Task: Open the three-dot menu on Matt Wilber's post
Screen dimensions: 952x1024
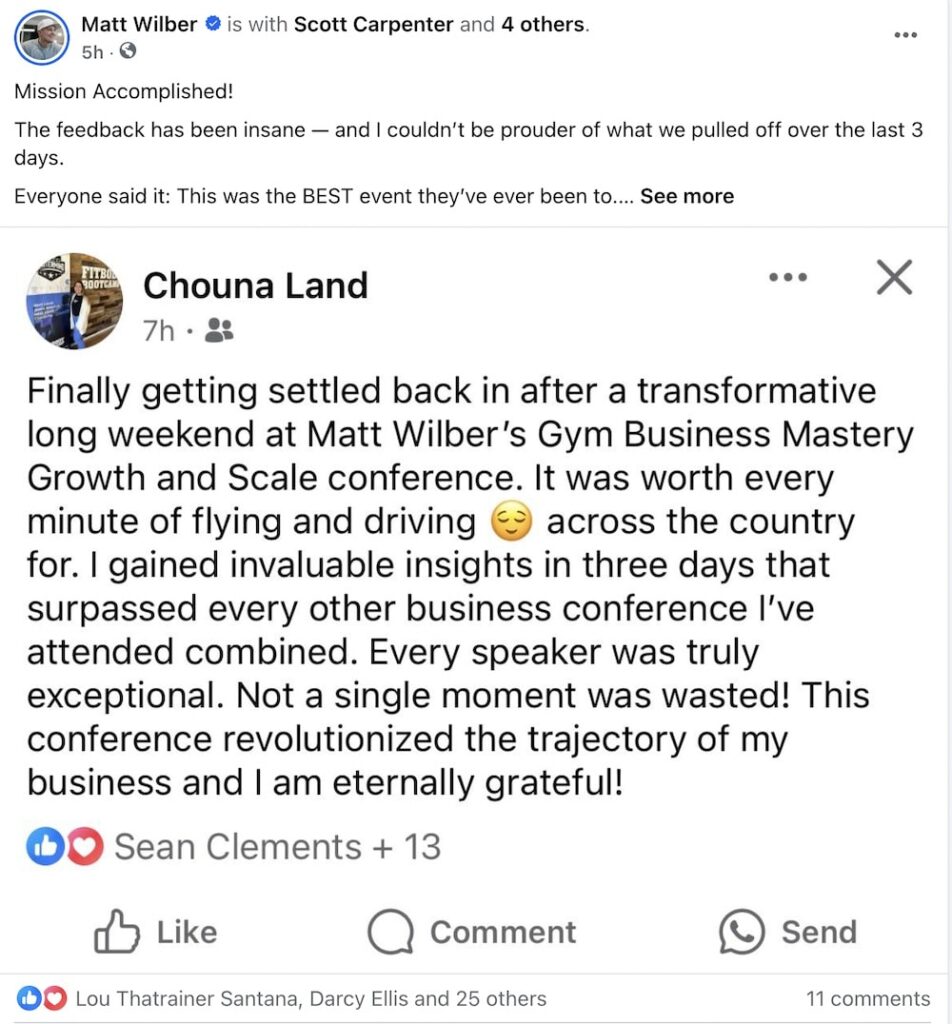Action: [906, 35]
